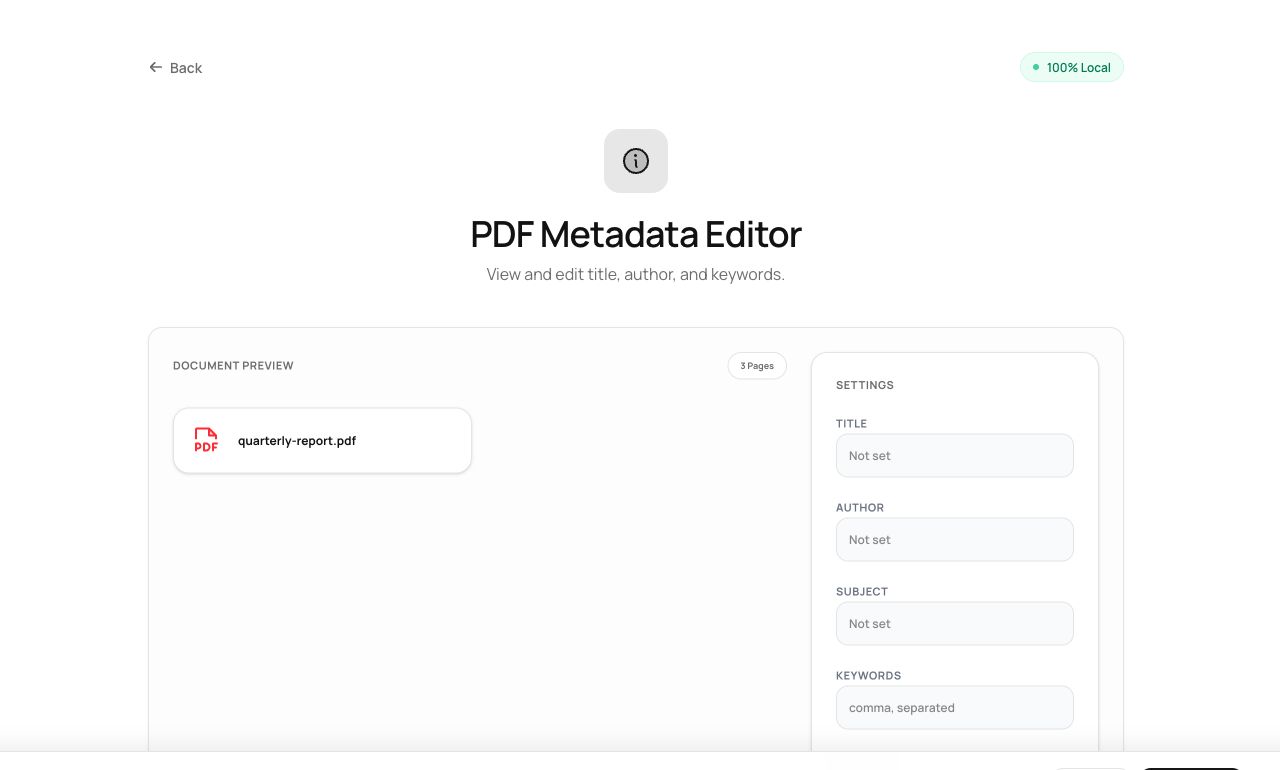
Task: Click into the Keywords input field
Action: click(955, 707)
